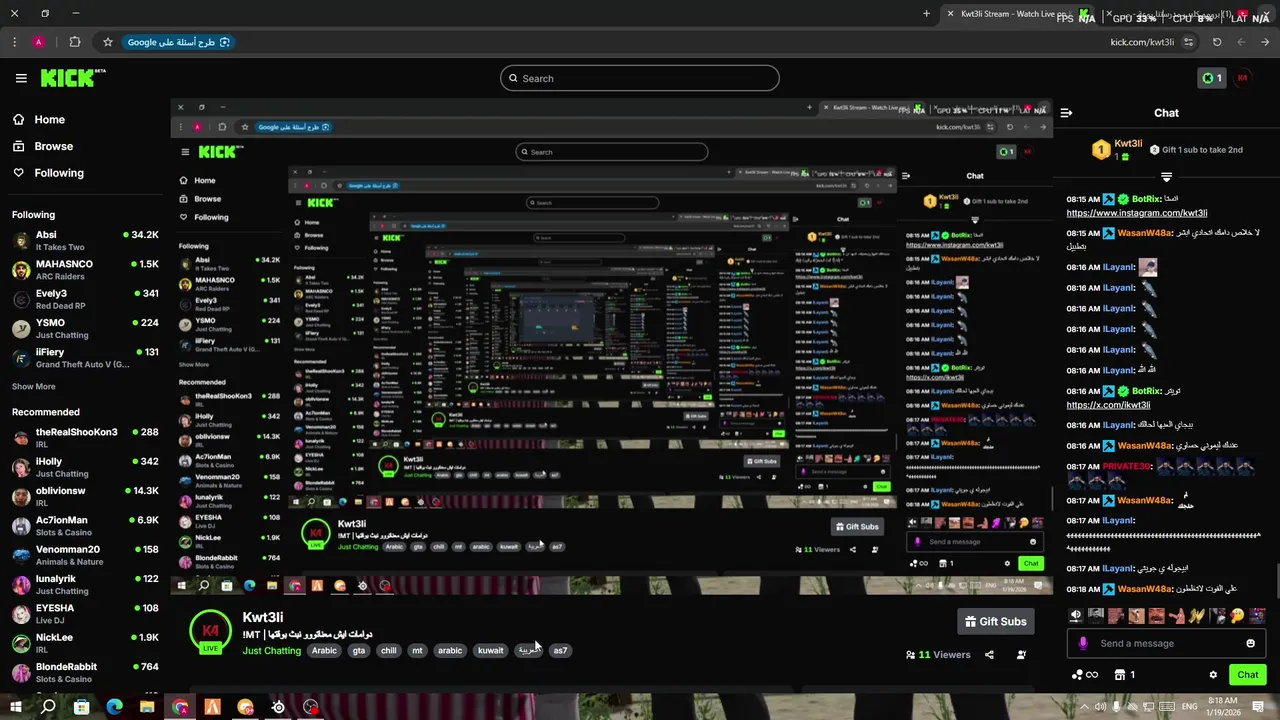Open followed channel Evely3
This screenshot has width=1280, height=720.
pyautogui.click(x=85, y=299)
